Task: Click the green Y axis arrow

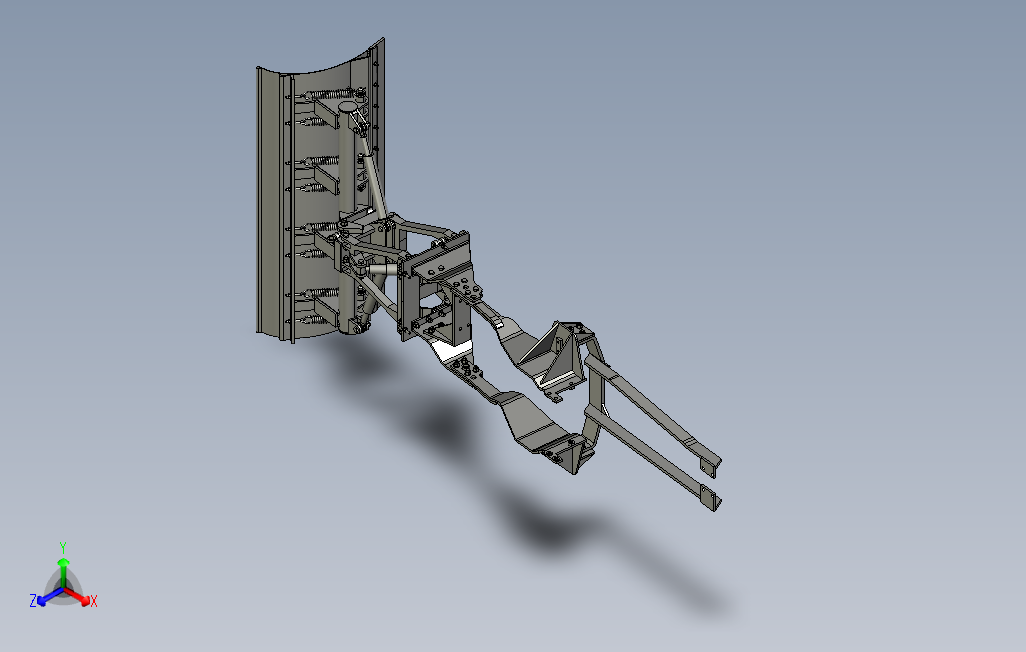Action: tap(63, 573)
